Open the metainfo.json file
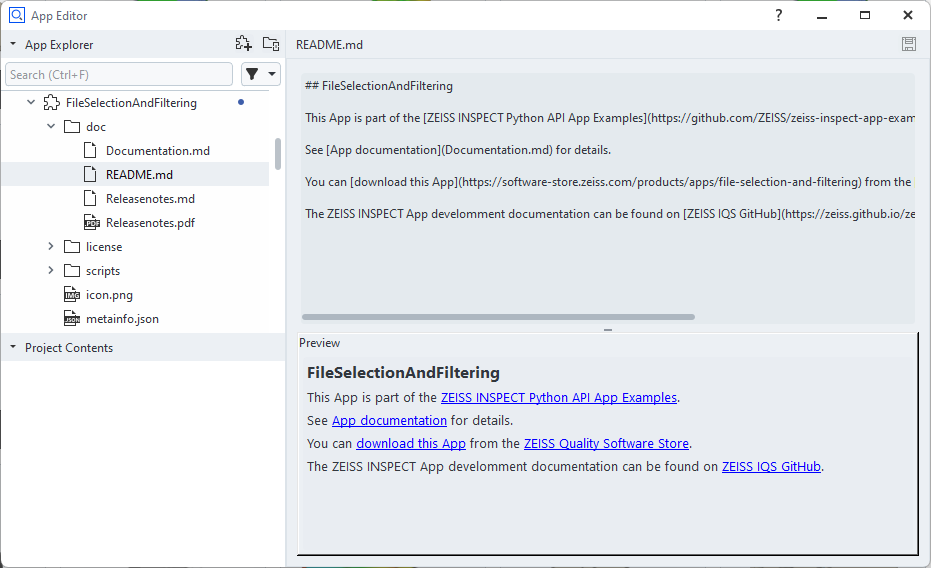 coord(122,319)
